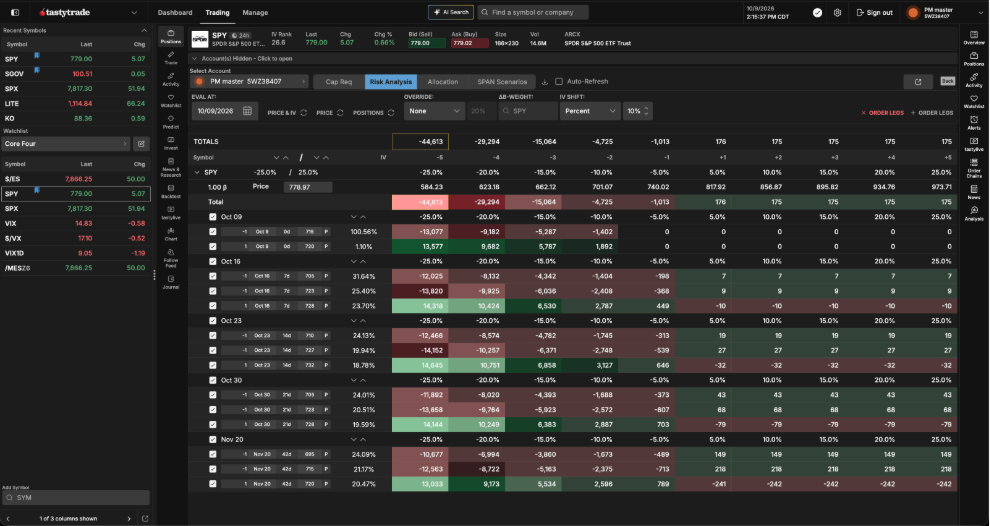Viewport: 990px width, 526px height.
Task: Open the Chart icon
Action: [170, 234]
